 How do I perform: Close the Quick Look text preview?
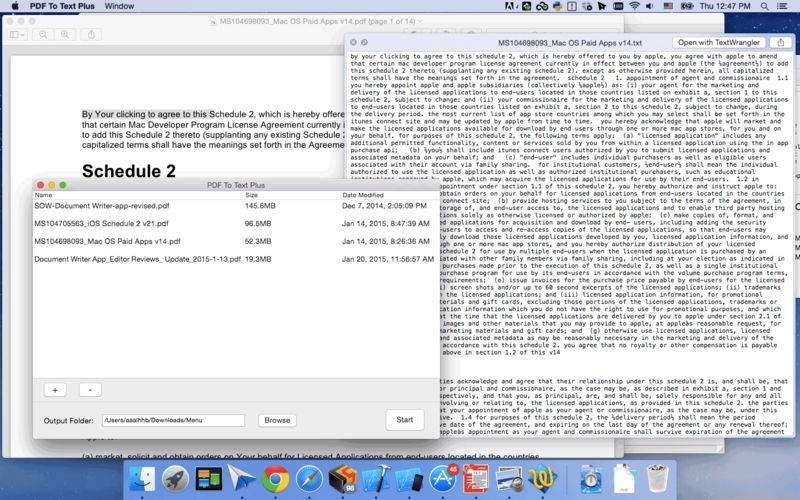click(353, 42)
